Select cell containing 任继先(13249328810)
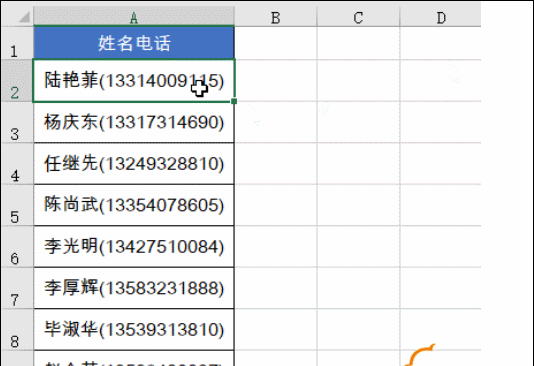Screen dimensions: 534x366 tap(134, 163)
